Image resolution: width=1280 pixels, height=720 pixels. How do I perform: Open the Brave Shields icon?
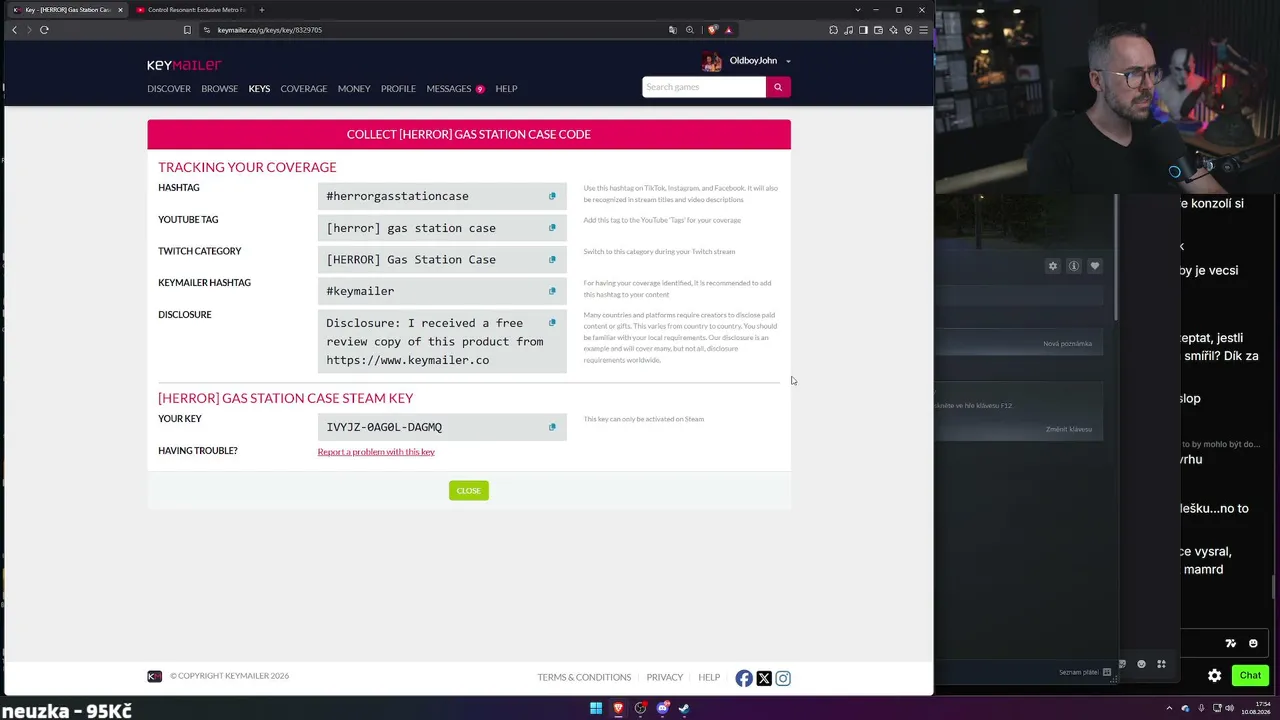(x=713, y=30)
